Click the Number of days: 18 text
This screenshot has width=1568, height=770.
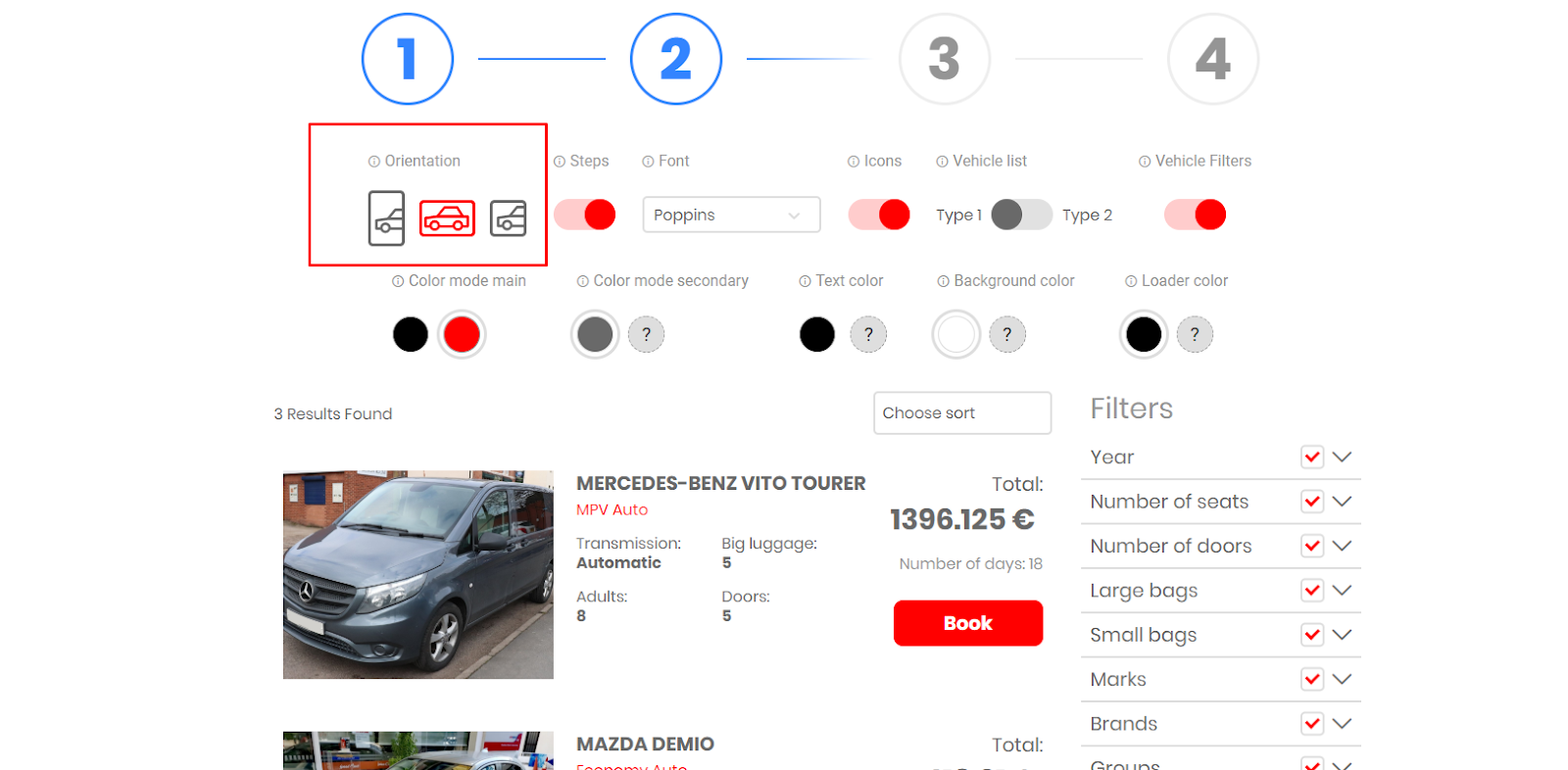pos(971,563)
